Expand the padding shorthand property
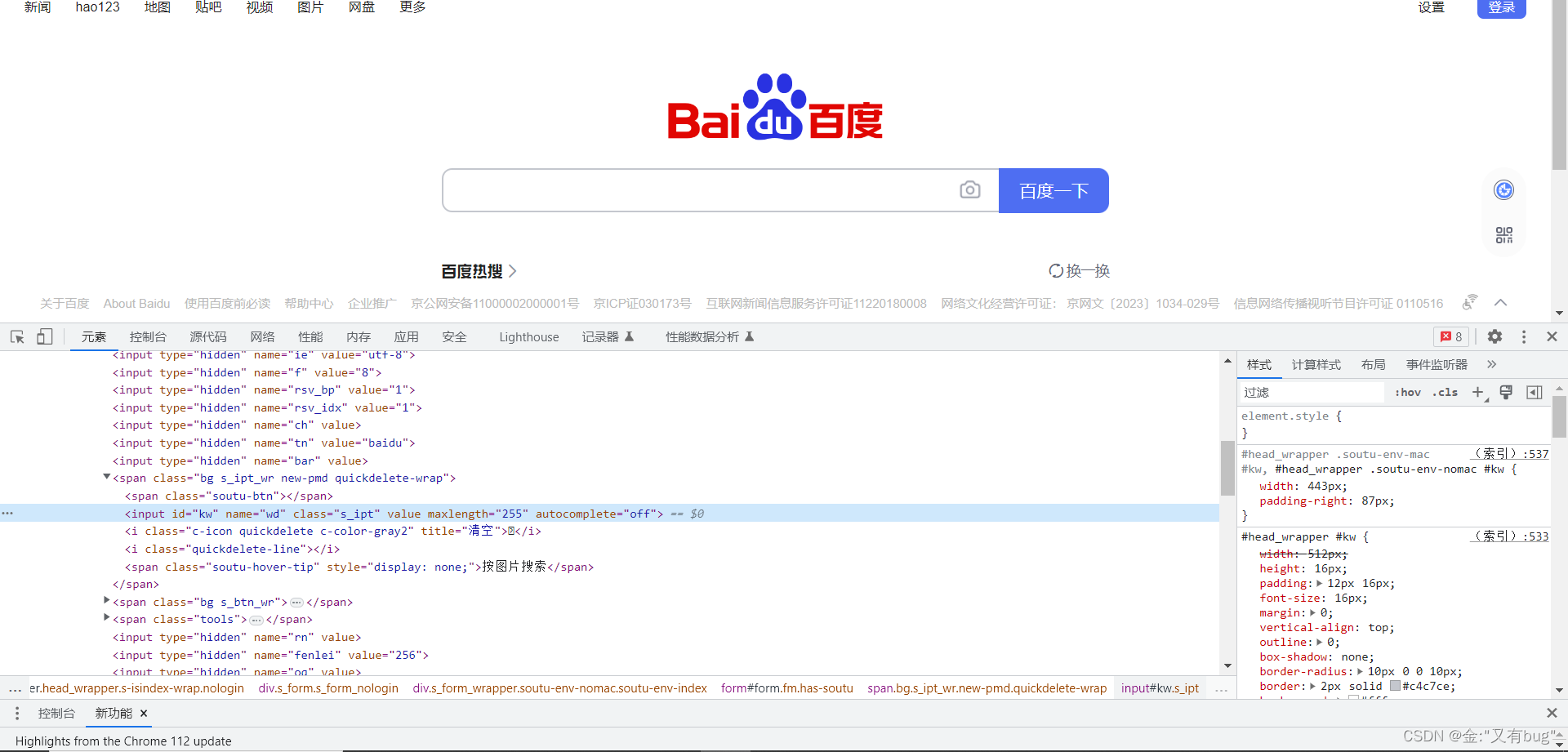The image size is (1568, 752). (1319, 583)
